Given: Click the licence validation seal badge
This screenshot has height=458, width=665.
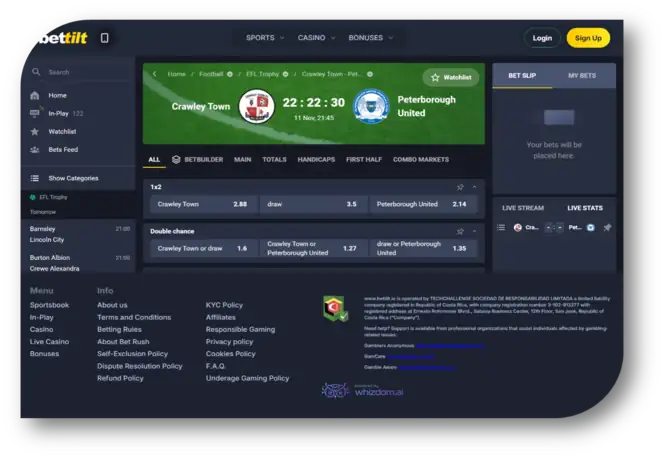Looking at the screenshot, I should 335,308.
